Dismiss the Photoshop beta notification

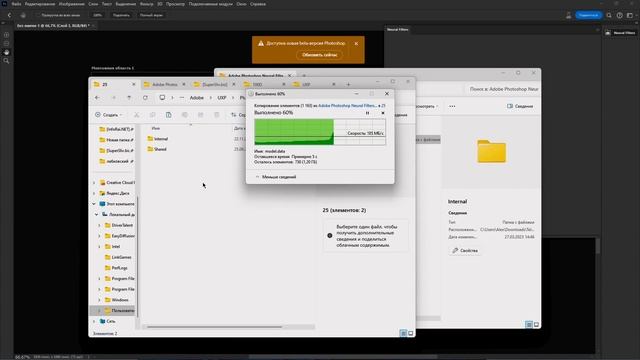pyautogui.click(x=356, y=43)
